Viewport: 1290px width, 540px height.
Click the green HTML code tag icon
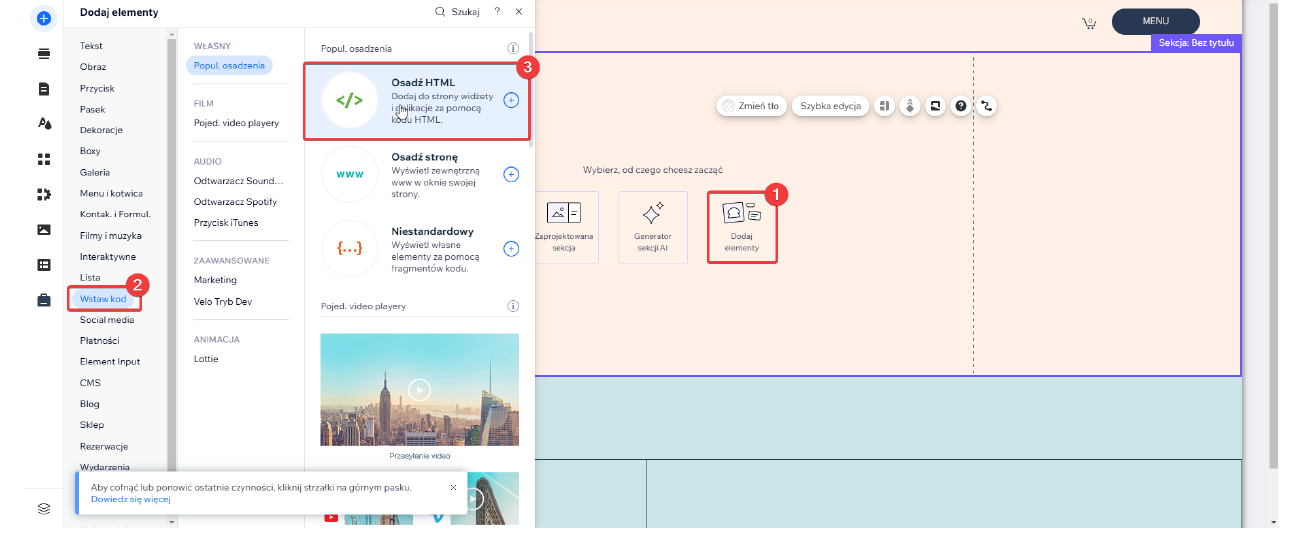(x=350, y=100)
